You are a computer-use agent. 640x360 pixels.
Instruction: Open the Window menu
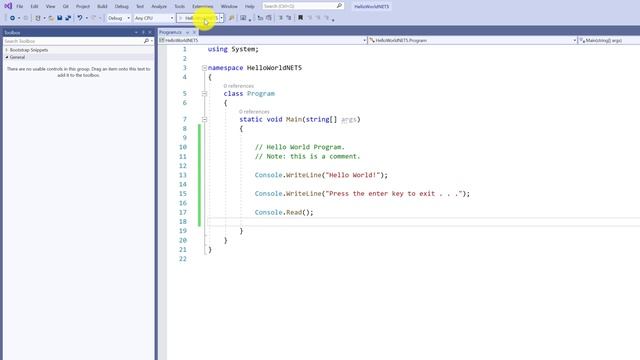click(x=229, y=7)
